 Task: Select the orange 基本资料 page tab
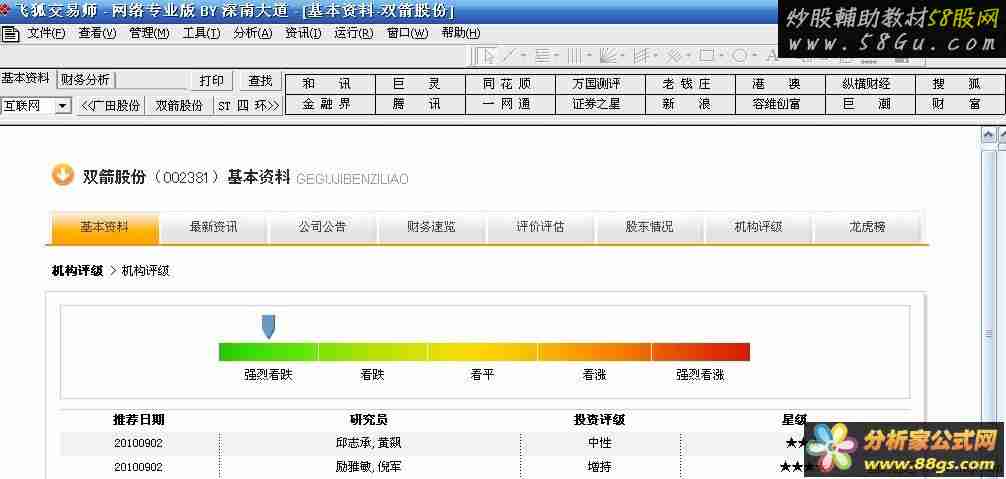105,228
